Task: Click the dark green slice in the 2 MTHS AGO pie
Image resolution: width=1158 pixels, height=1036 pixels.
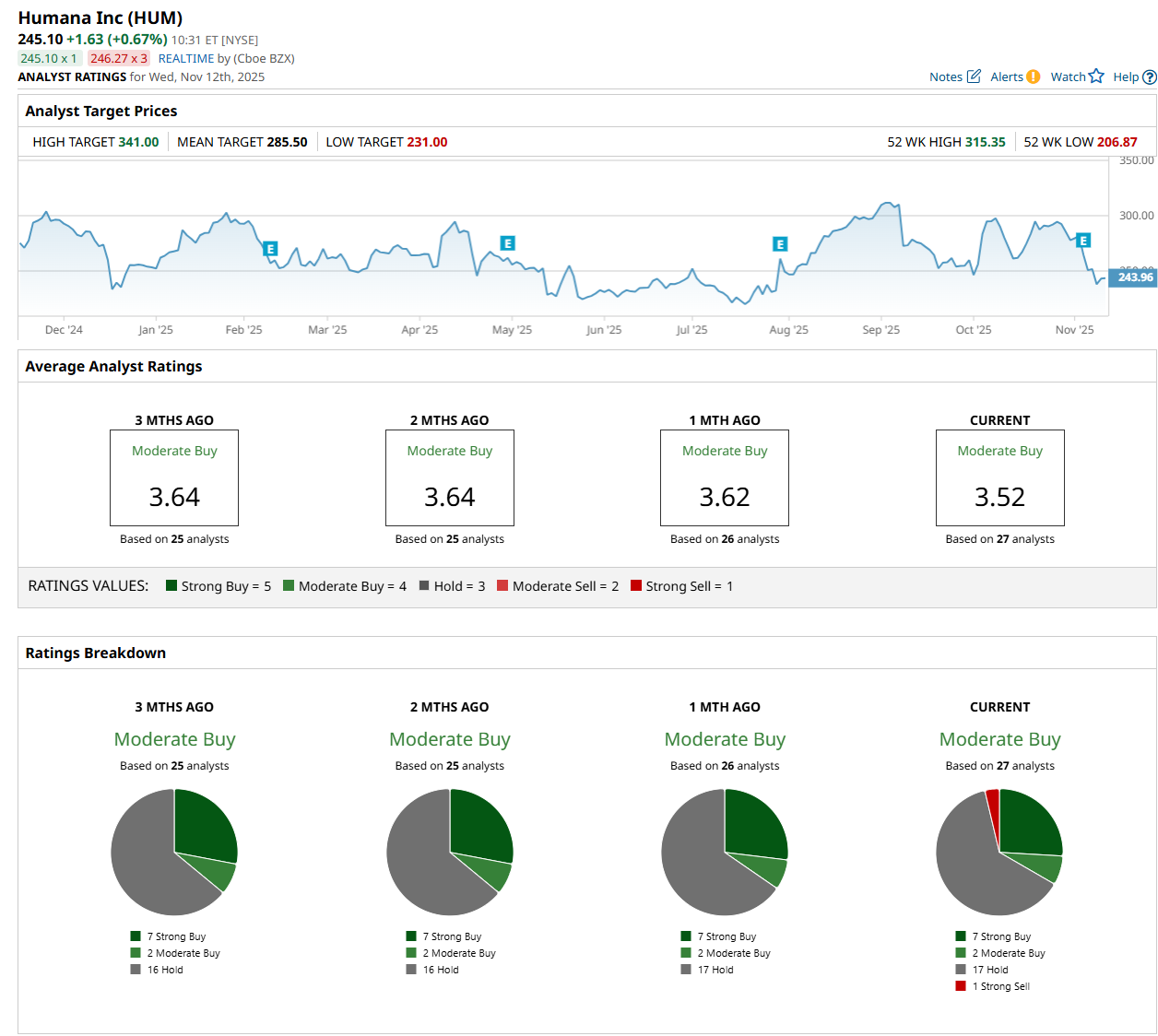Action: 479,825
